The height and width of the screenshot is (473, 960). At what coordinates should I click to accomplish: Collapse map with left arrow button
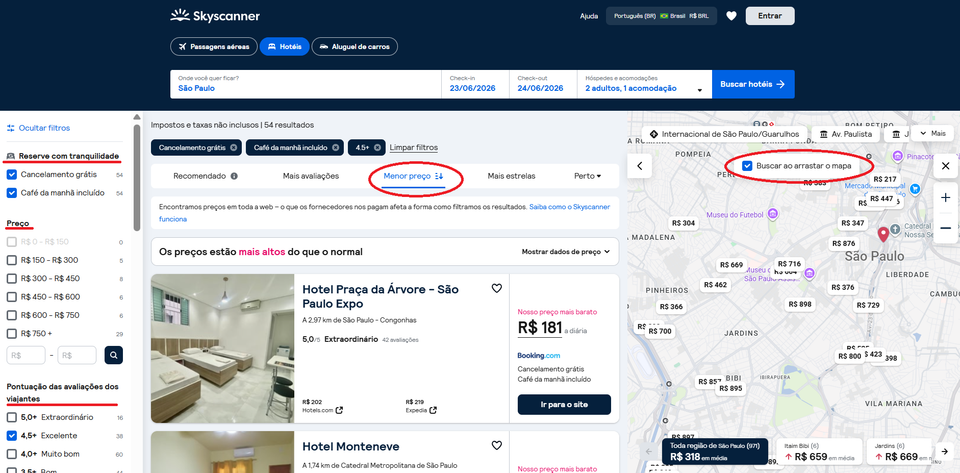point(640,166)
